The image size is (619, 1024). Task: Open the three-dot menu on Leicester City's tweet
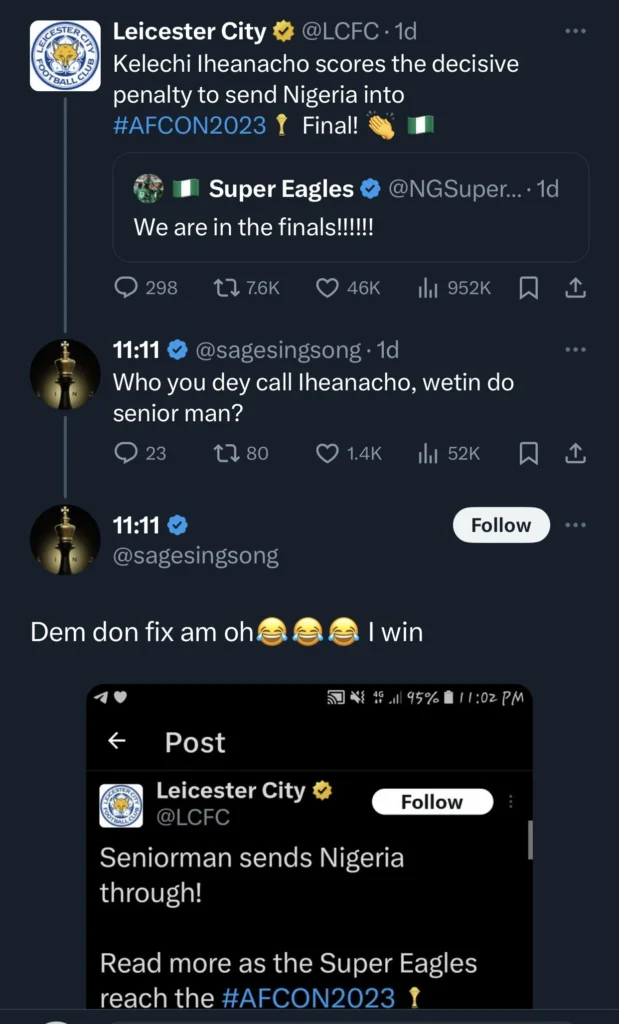point(576,30)
